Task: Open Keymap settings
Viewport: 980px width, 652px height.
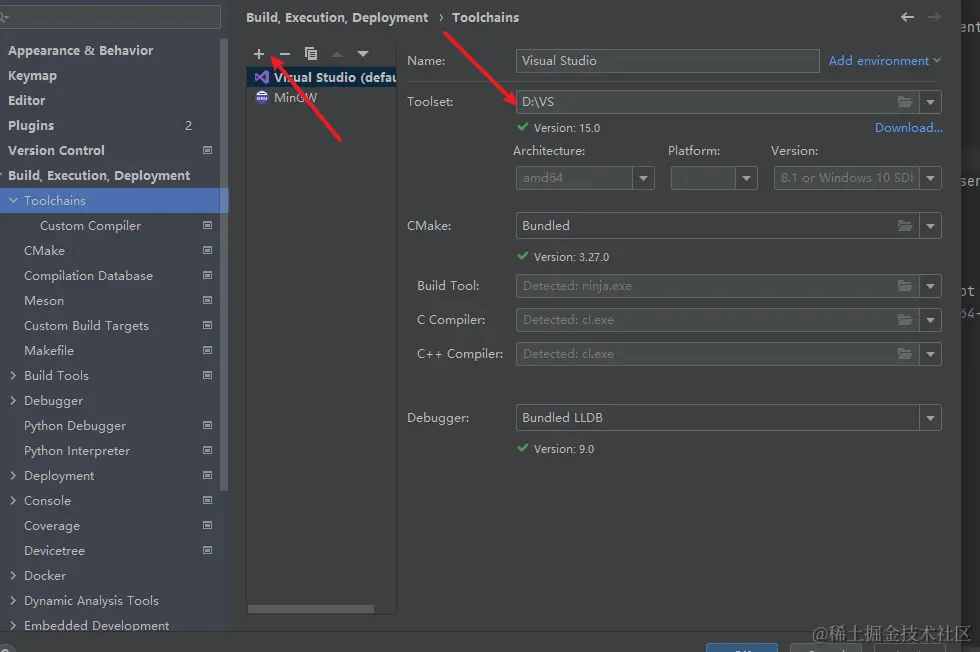Action: 32,76
